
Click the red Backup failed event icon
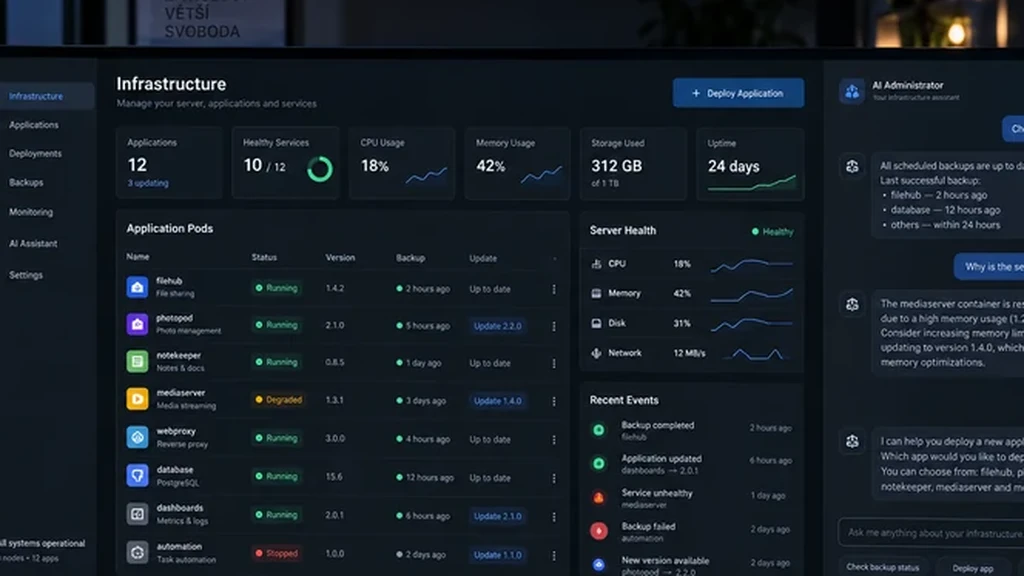599,531
